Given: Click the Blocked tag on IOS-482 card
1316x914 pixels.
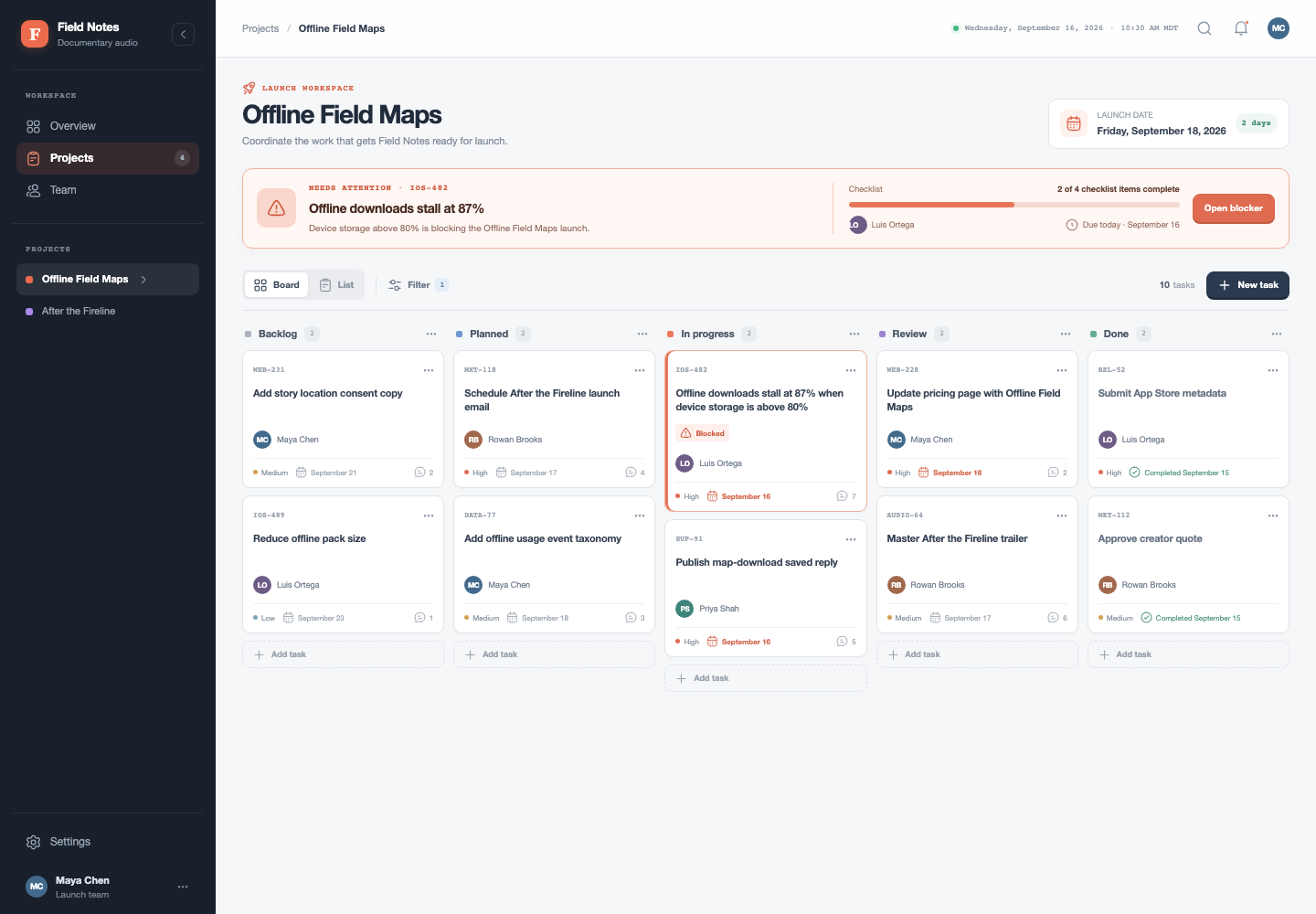Looking at the screenshot, I should pos(703,433).
